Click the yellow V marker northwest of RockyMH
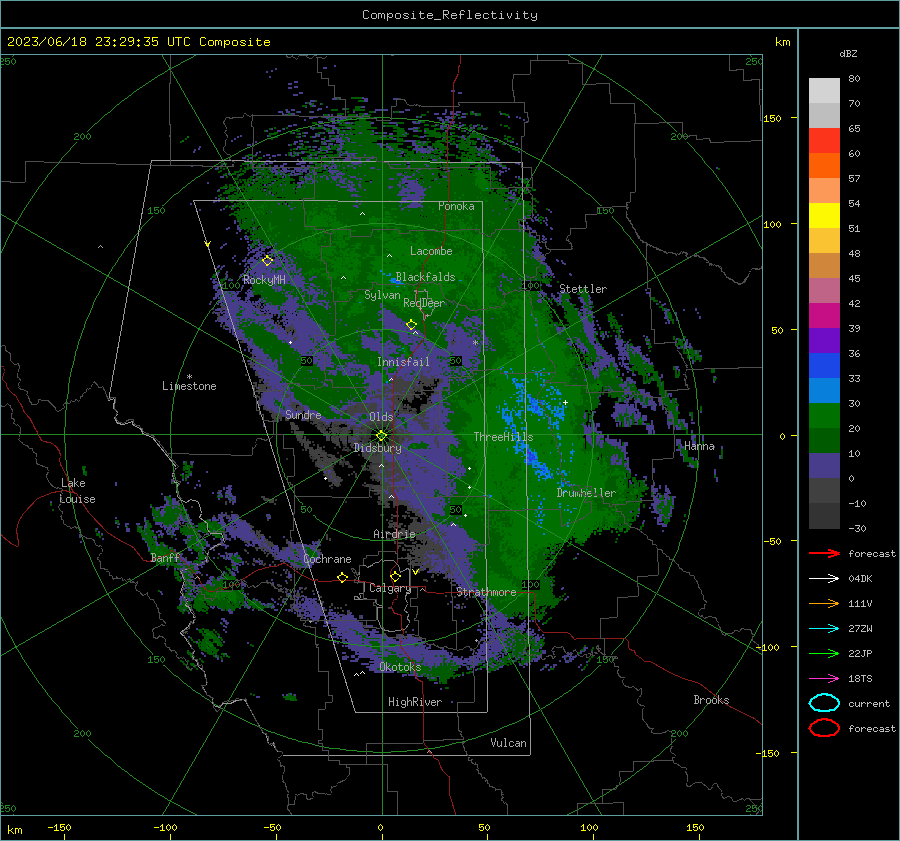 coord(208,244)
